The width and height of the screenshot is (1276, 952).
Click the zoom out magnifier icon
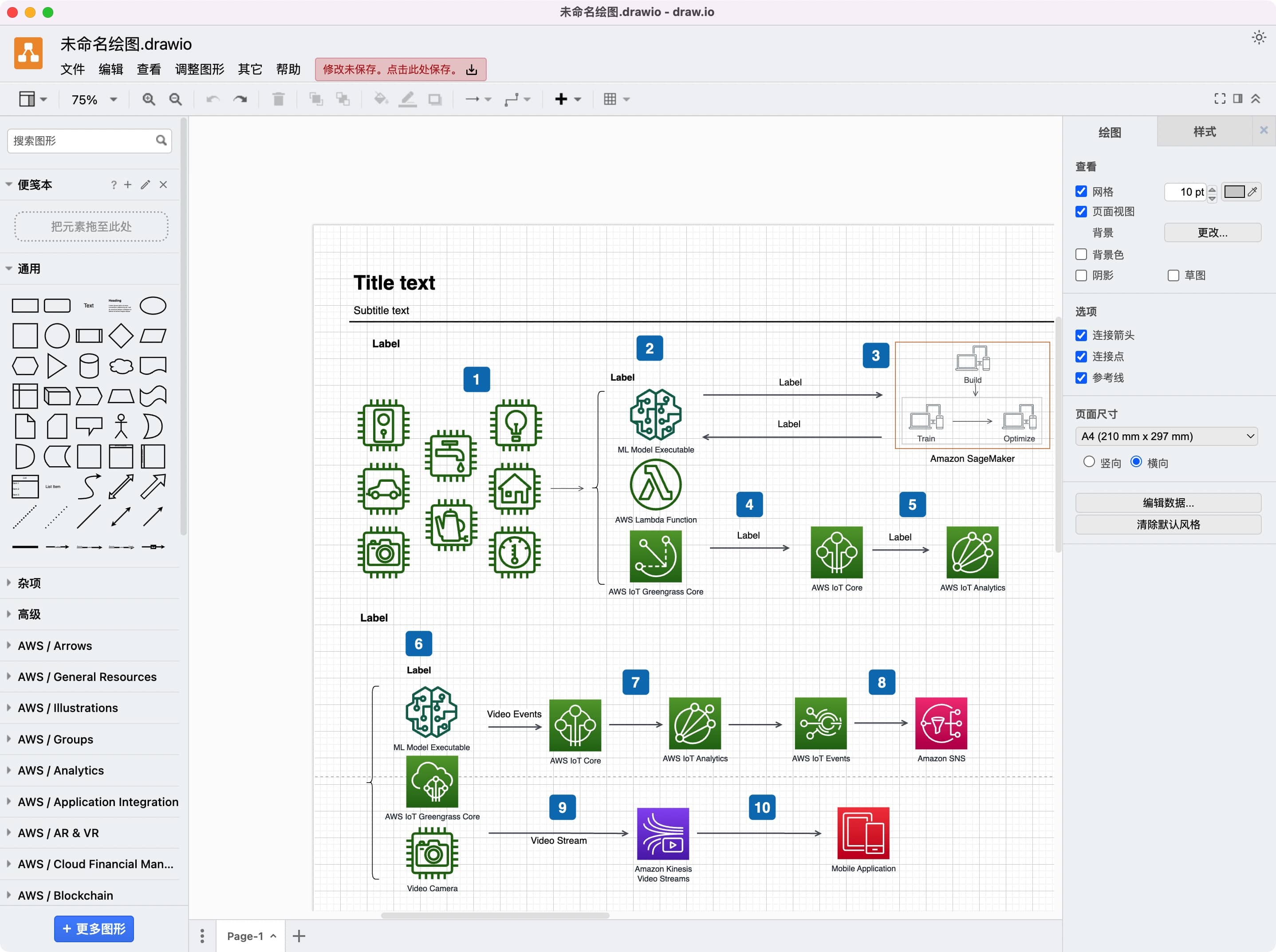(x=175, y=99)
